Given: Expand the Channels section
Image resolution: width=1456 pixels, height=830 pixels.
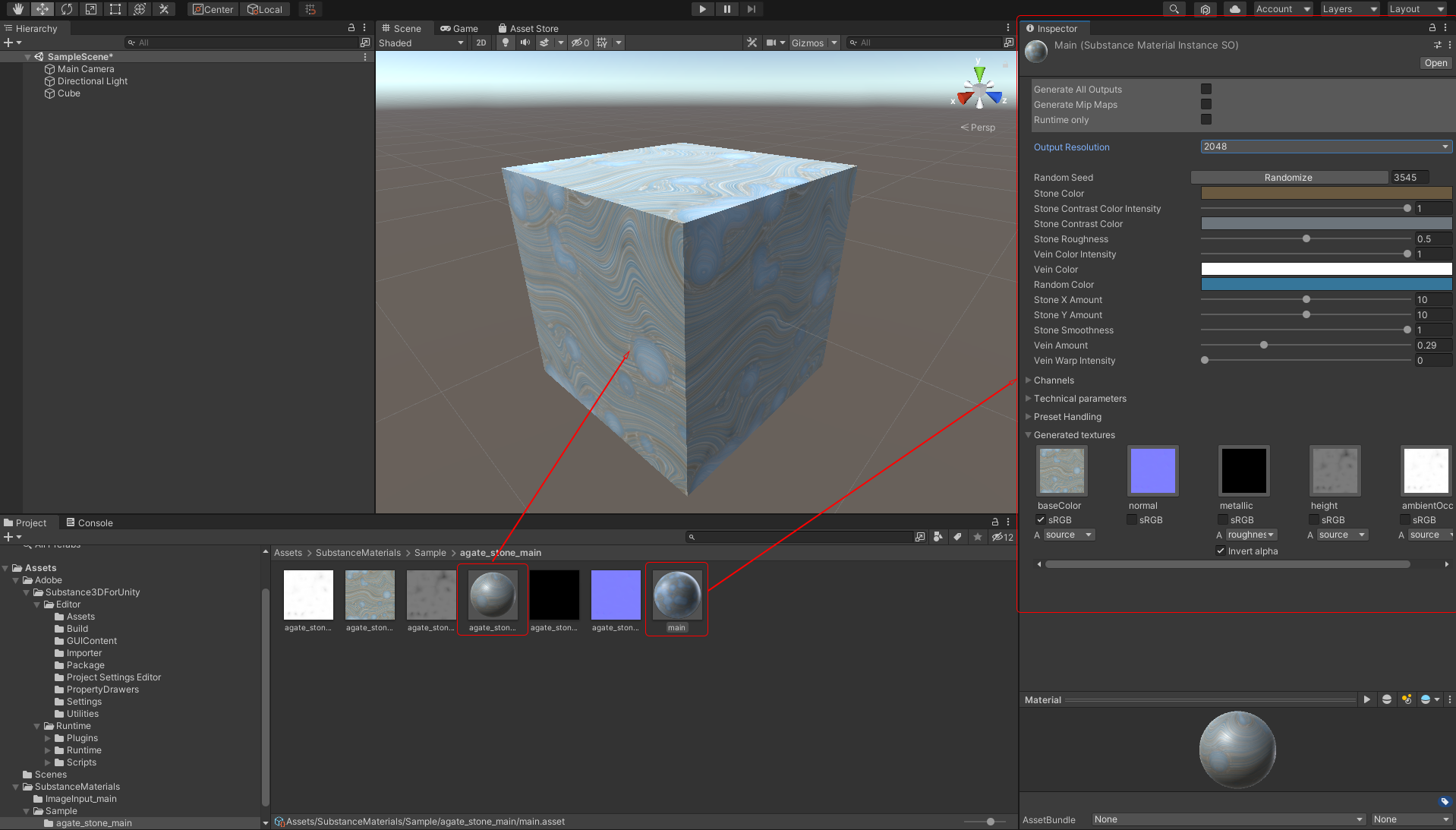Looking at the screenshot, I should [1054, 380].
